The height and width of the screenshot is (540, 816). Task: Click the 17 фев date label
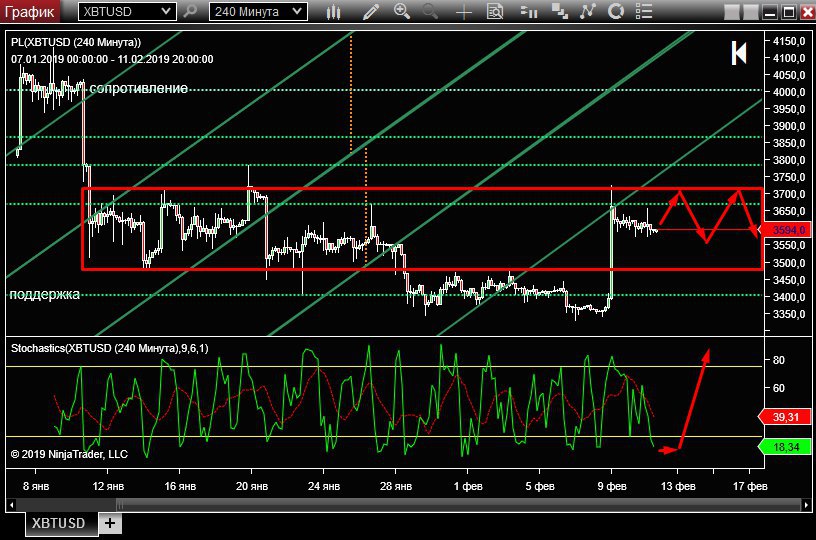coord(750,486)
